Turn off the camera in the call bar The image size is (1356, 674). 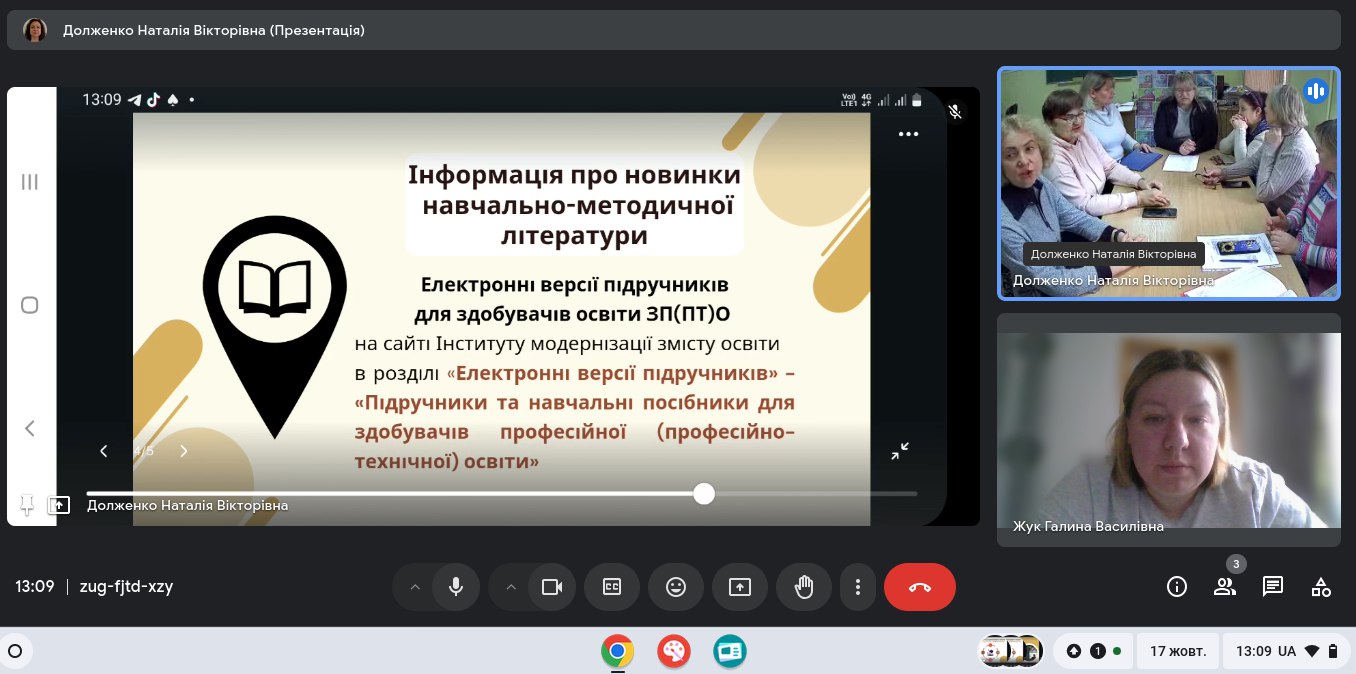coord(552,587)
